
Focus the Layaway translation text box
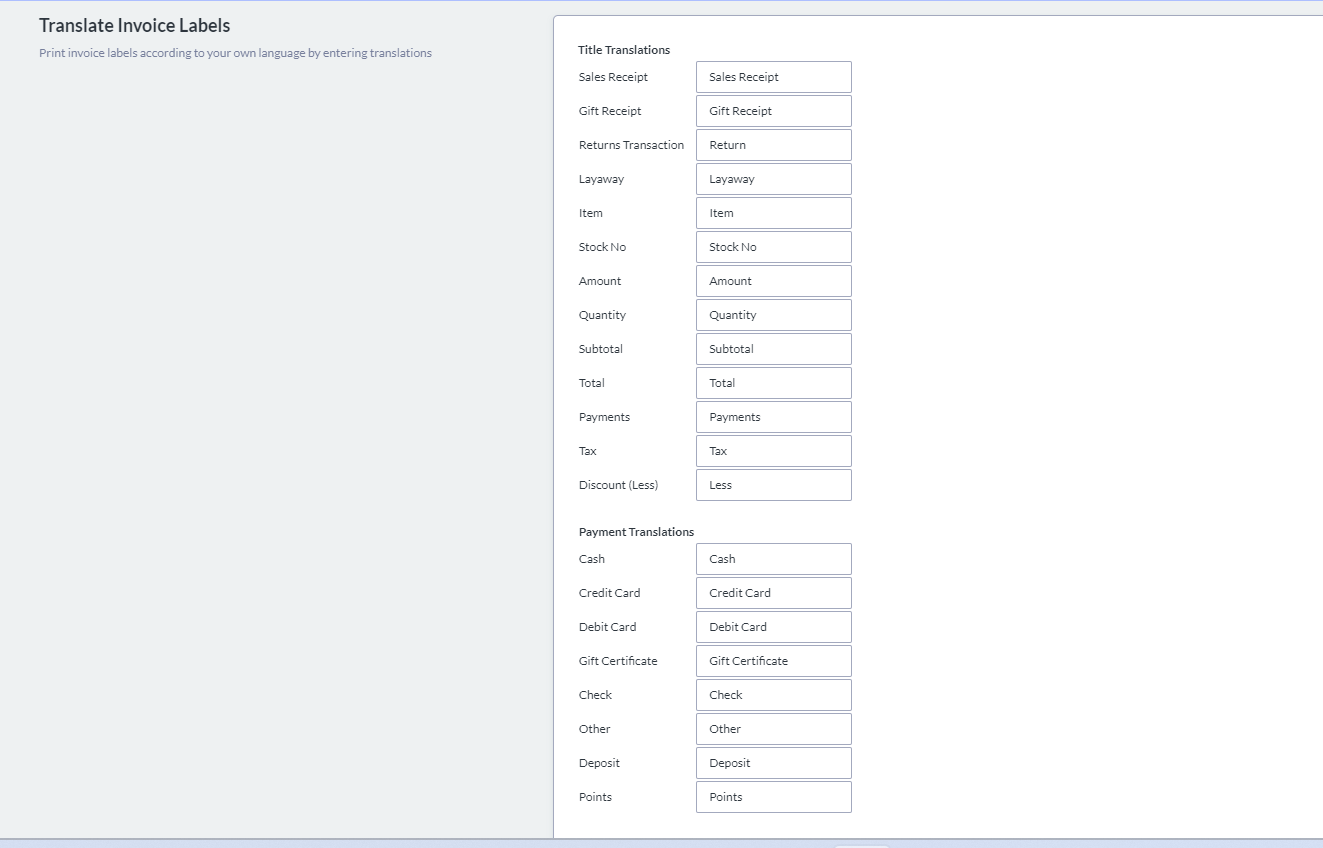pyautogui.click(x=773, y=179)
